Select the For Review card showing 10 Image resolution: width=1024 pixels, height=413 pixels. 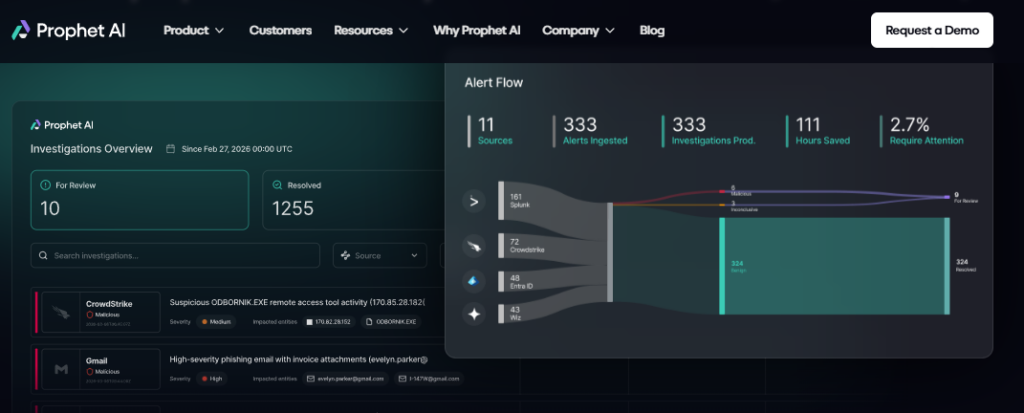tap(140, 200)
